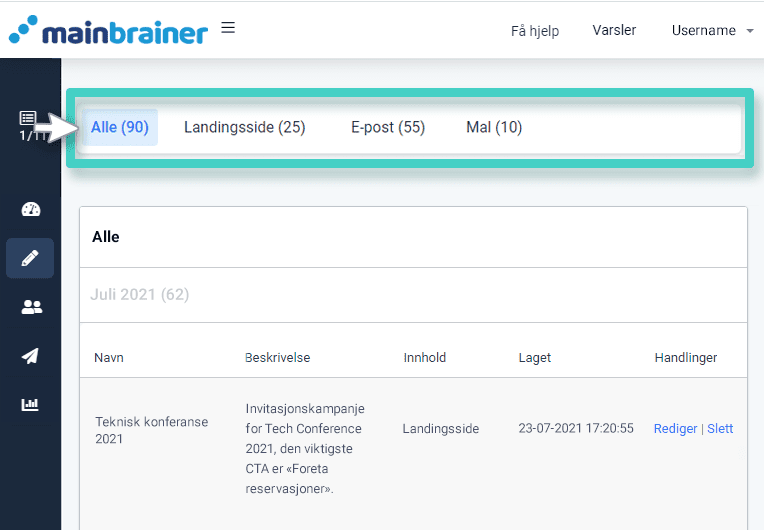Click the Landingsside cell in the table row
Screen dimensions: 764x530
[440, 429]
